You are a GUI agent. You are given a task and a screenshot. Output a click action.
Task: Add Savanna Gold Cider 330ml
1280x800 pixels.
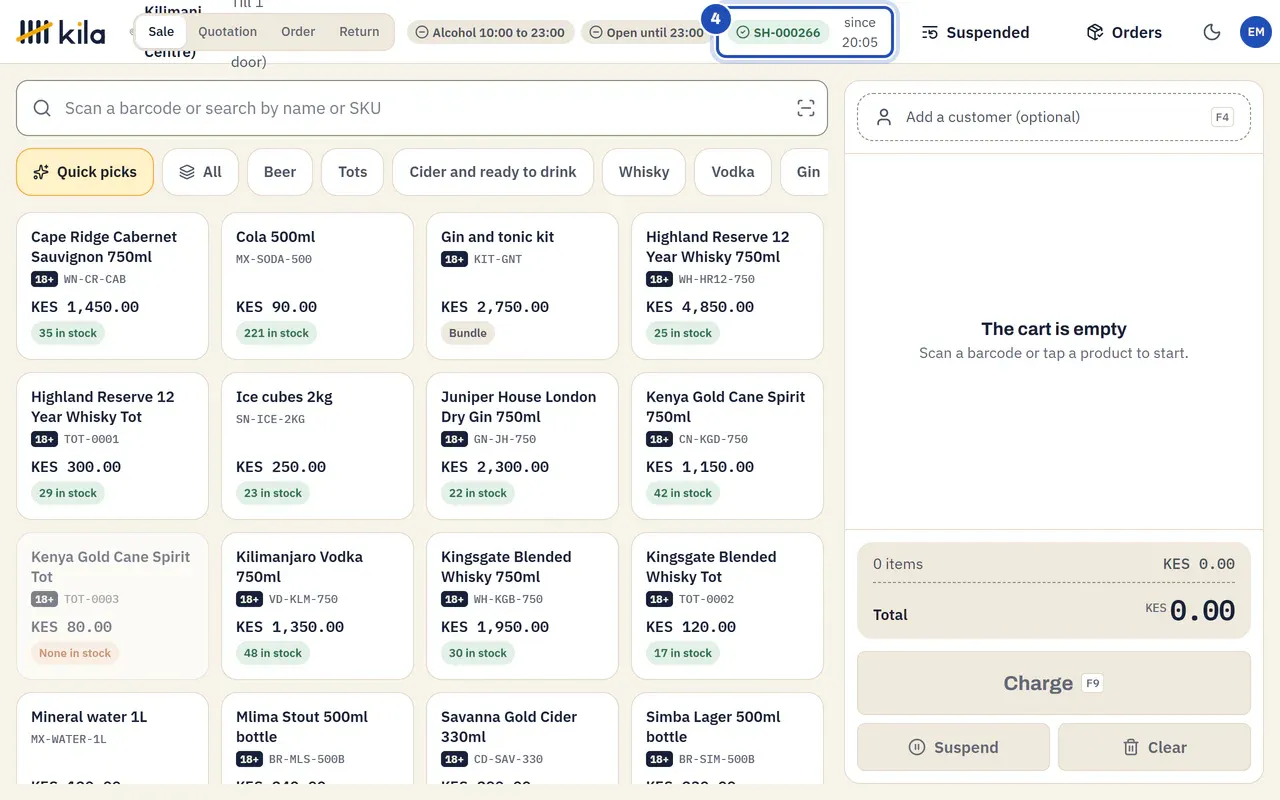[x=522, y=738]
